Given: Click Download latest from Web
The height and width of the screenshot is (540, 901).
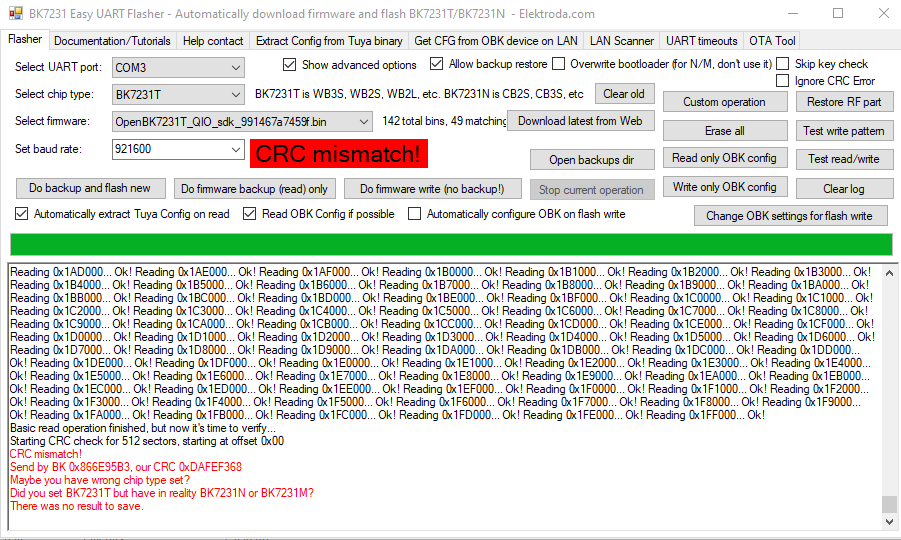Looking at the screenshot, I should coord(580,121).
